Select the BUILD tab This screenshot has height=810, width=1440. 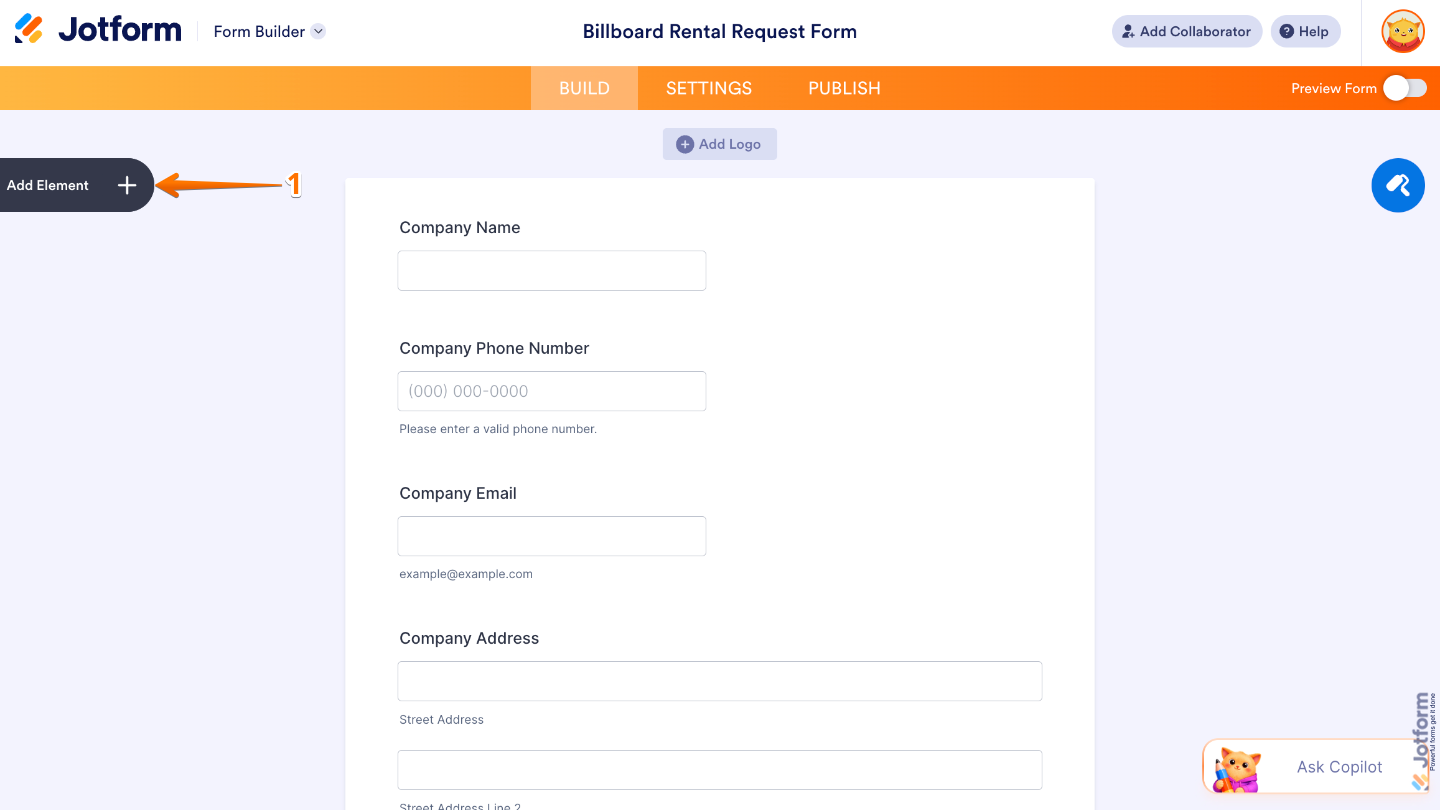coord(584,88)
